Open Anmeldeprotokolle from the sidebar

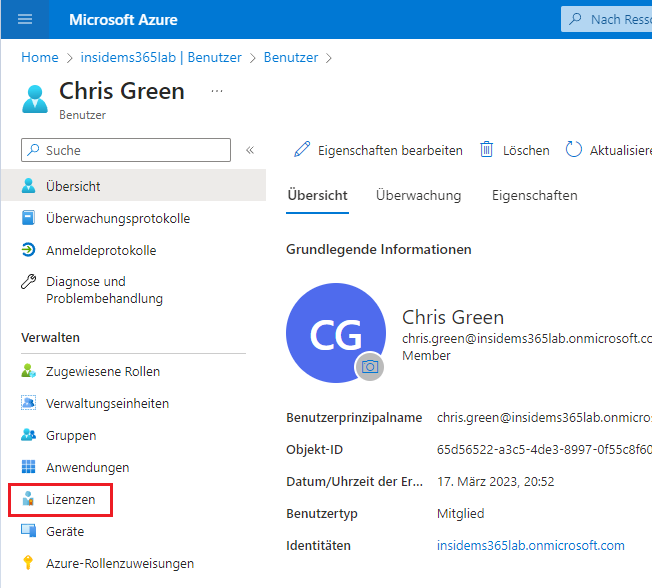click(x=101, y=250)
